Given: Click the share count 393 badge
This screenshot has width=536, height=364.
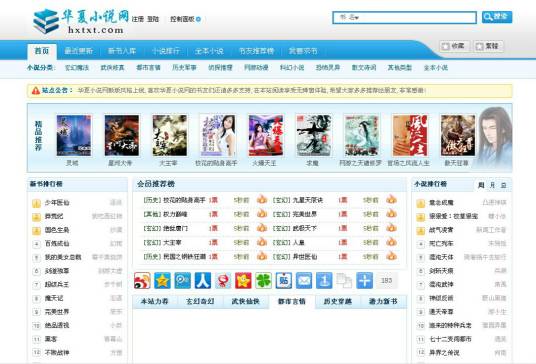Looking at the screenshot, I should point(387,281).
